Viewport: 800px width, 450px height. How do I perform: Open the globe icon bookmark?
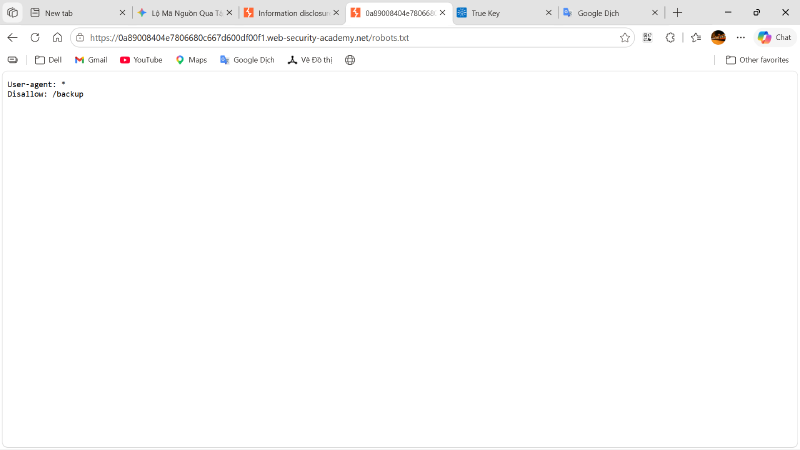(350, 60)
